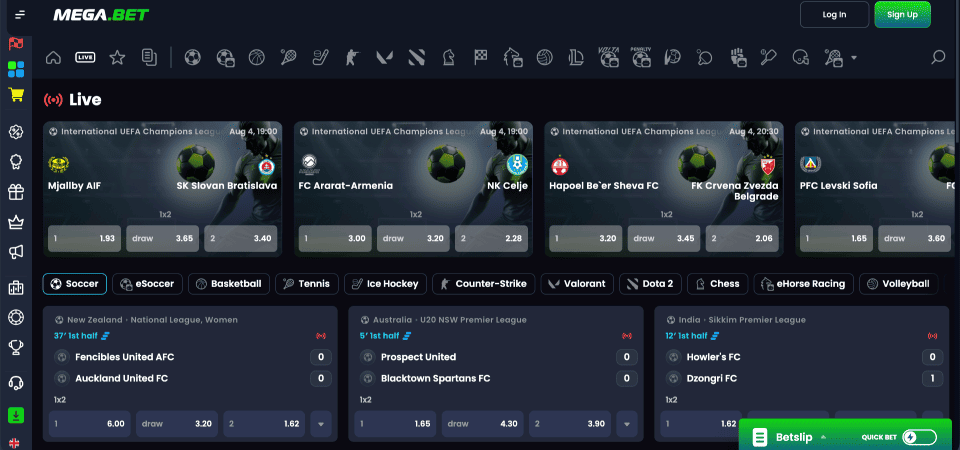Screen dimensions: 960x450
Task: Click the star favorites icon
Action: [x=117, y=58]
